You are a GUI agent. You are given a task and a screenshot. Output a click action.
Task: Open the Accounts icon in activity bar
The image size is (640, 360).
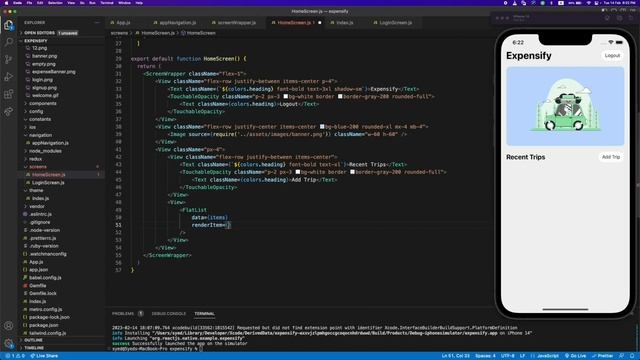pos(9,326)
